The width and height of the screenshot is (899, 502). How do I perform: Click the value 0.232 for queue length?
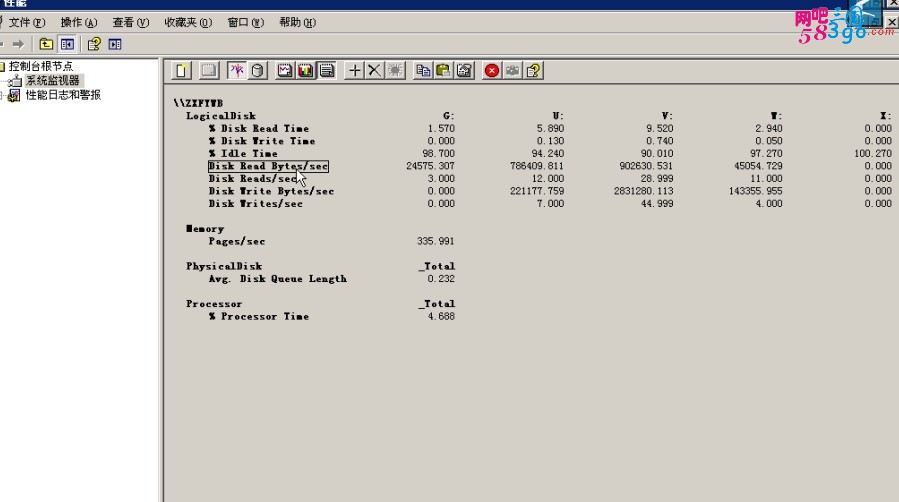click(441, 279)
